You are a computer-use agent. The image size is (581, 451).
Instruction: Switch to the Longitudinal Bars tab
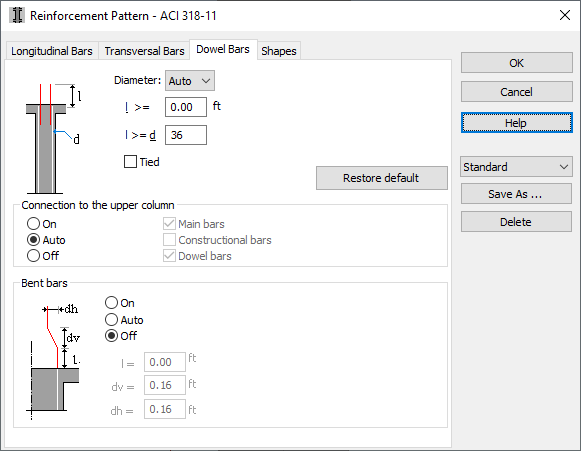tap(52, 51)
